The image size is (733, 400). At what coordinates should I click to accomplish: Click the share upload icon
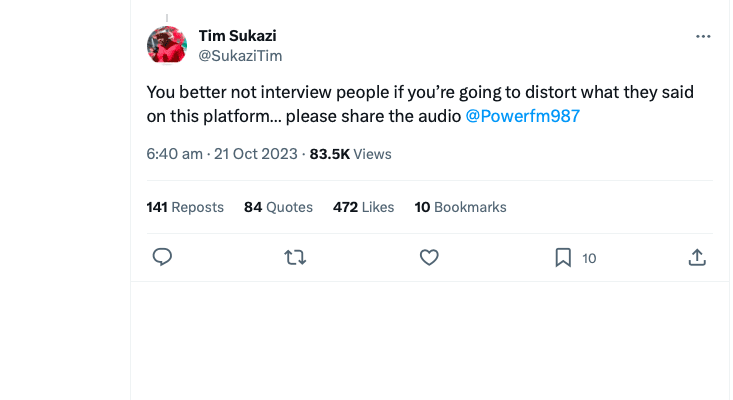pos(698,258)
